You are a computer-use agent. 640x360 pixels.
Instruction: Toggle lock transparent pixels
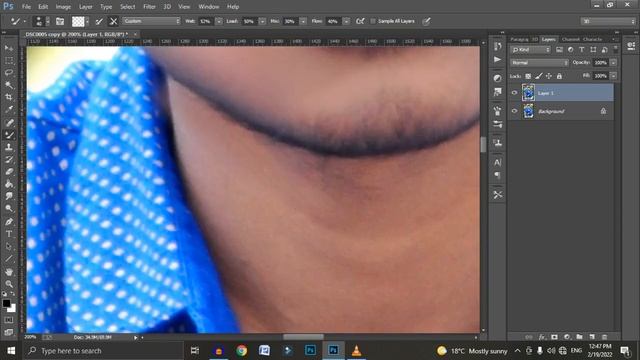(x=528, y=76)
